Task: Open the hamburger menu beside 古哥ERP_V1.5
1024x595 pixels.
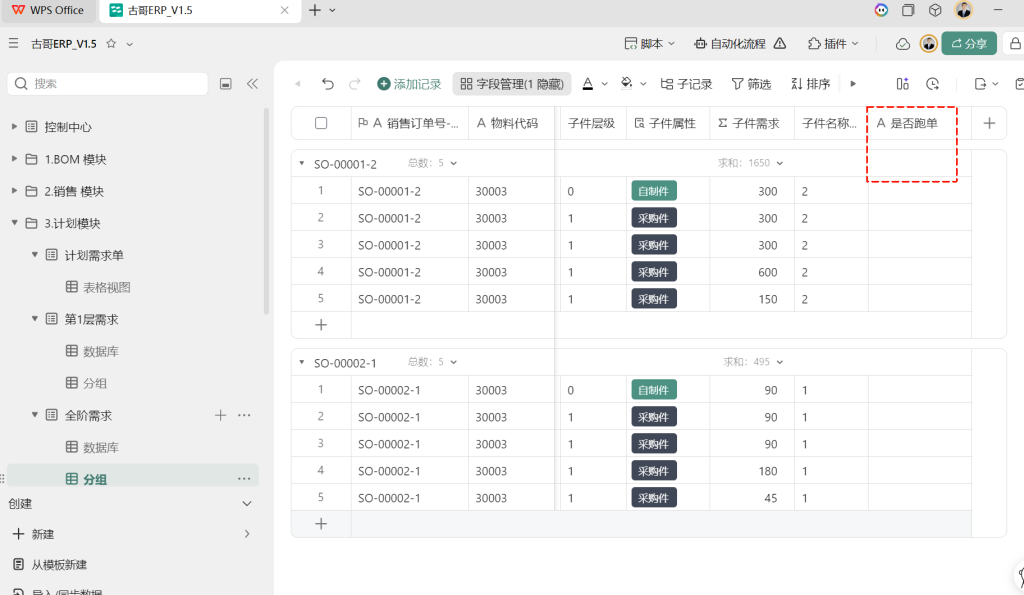Action: (x=14, y=44)
